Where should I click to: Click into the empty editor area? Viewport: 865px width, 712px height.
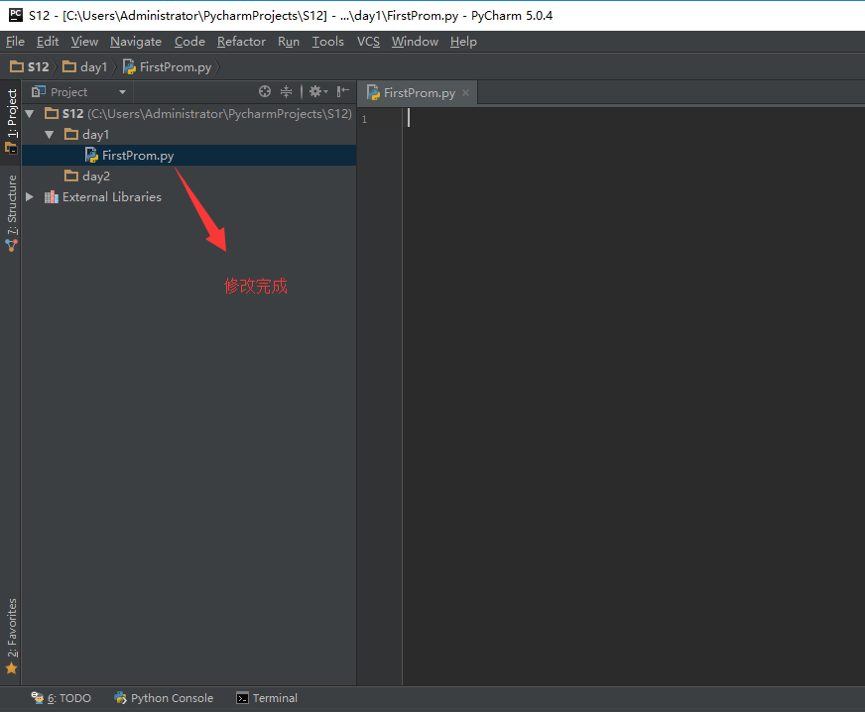tap(633, 396)
